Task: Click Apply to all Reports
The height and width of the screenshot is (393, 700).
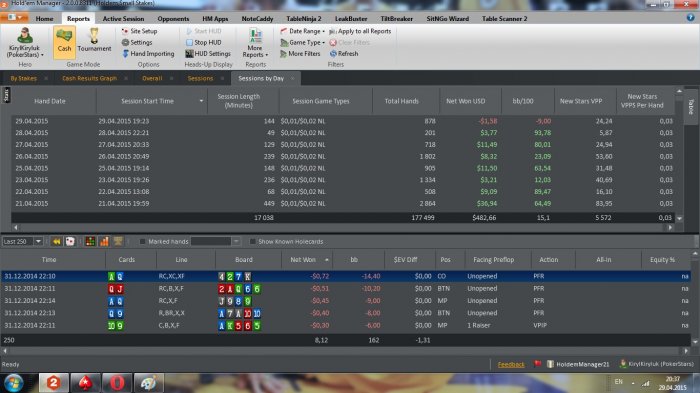Action: [x=360, y=31]
